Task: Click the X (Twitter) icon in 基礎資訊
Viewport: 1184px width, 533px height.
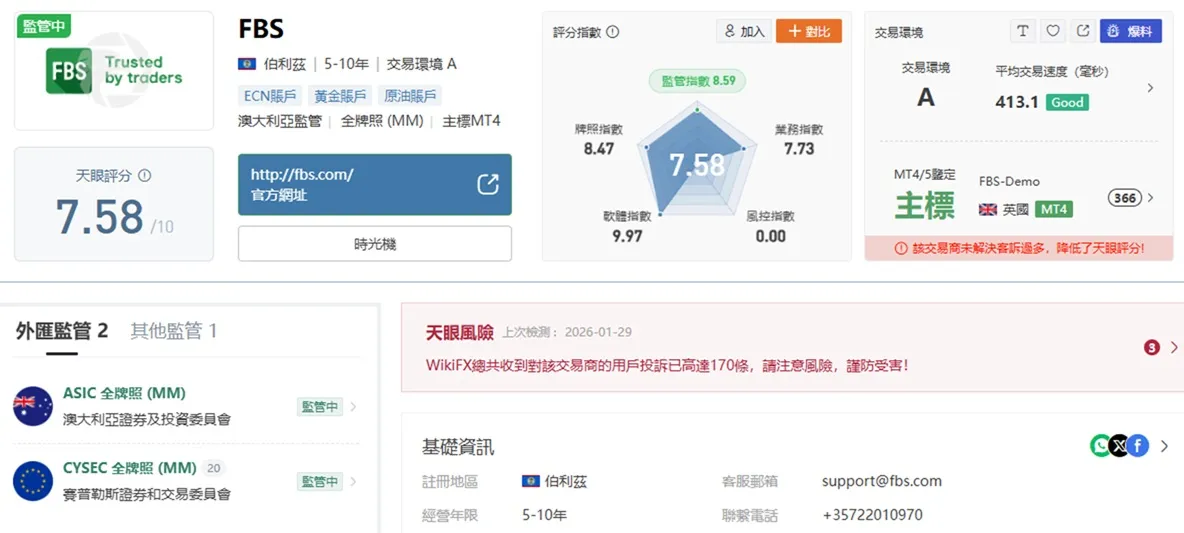Action: point(1119,446)
